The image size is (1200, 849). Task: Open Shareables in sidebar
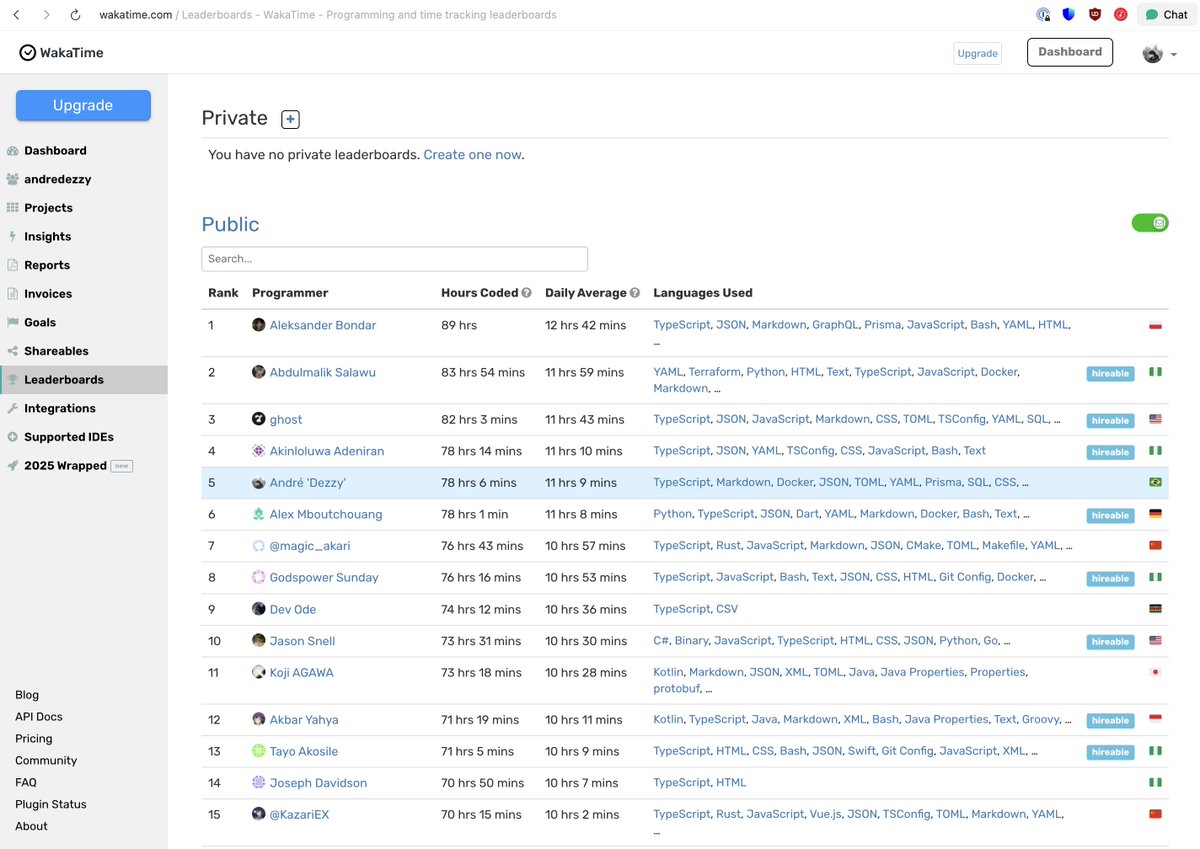click(x=56, y=351)
